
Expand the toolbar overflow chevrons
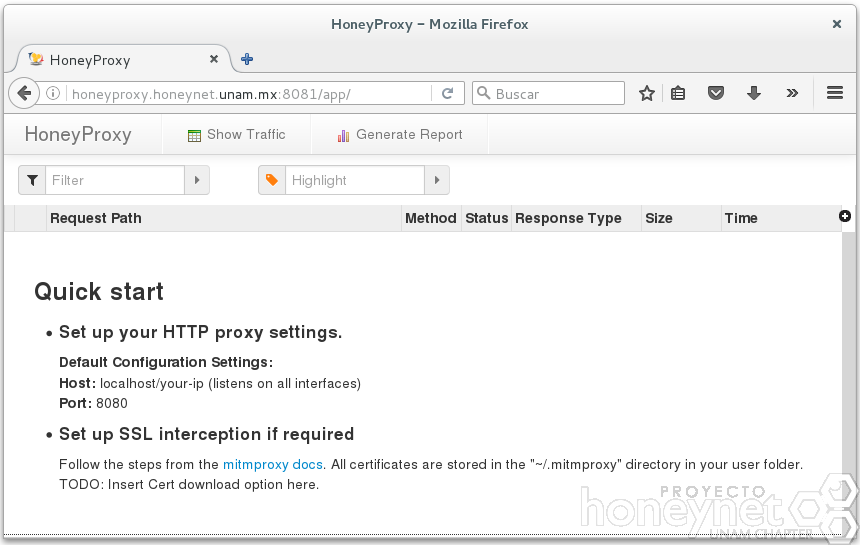coord(792,93)
